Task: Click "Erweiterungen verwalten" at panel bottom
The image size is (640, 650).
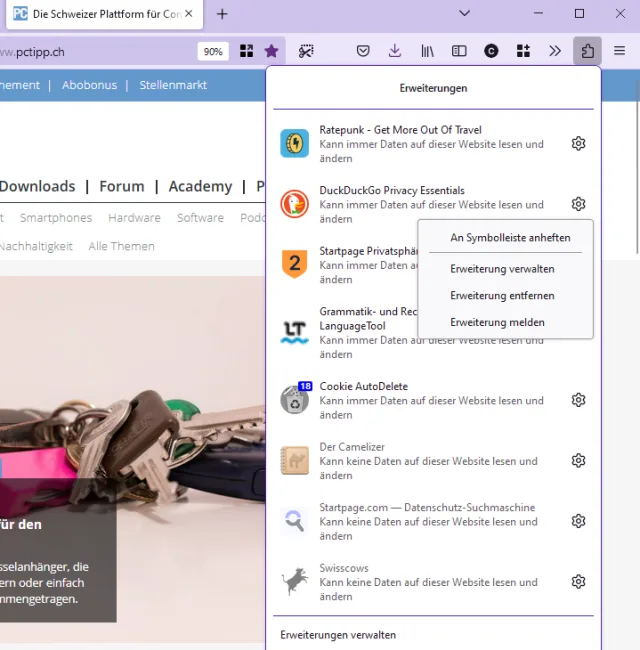Action: click(x=338, y=635)
